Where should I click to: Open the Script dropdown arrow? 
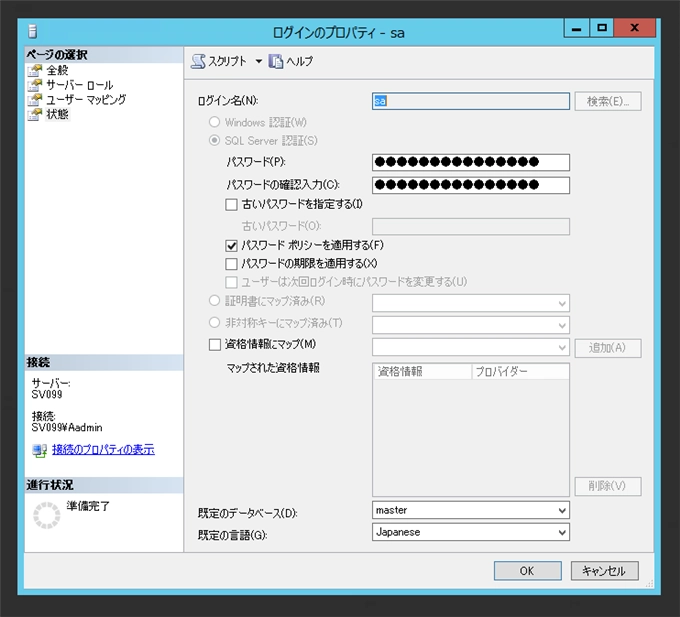click(x=258, y=62)
